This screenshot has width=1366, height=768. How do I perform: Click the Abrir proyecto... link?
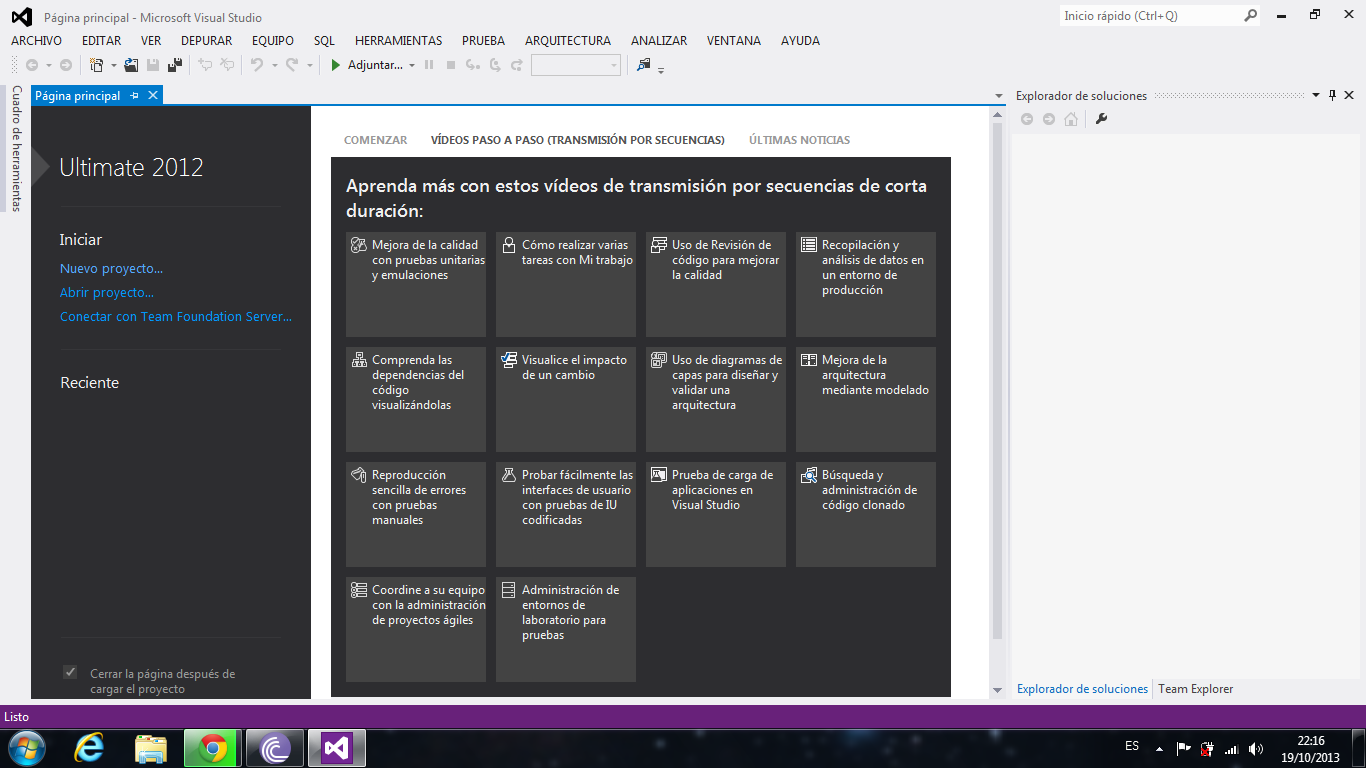point(107,292)
